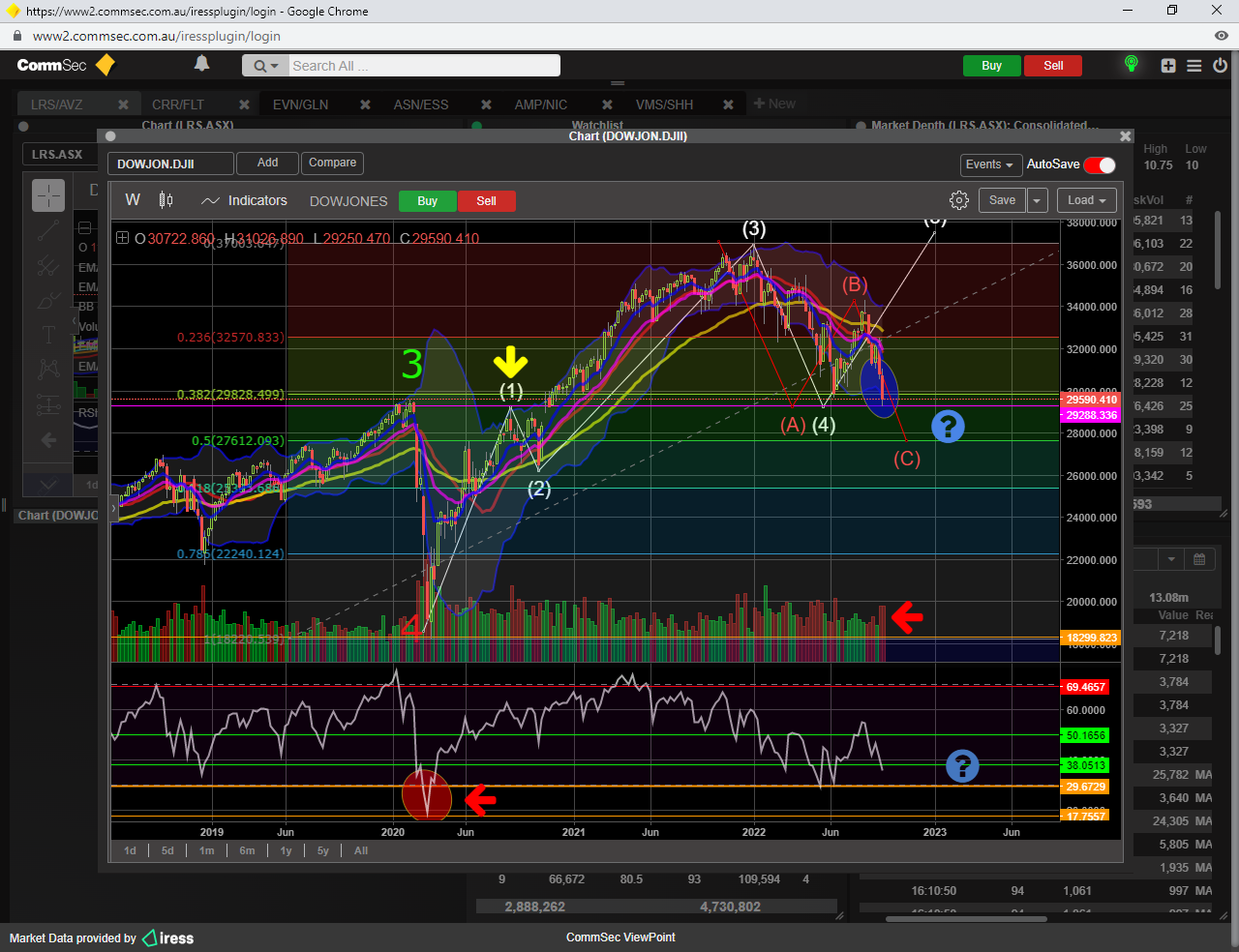Click the grey Chart (LRS.ASX) link dot
This screenshot has height=952, width=1239.
(x=23, y=126)
